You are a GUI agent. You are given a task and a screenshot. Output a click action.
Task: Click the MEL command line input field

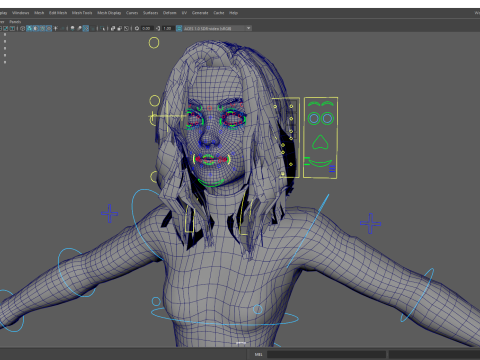coord(326,354)
